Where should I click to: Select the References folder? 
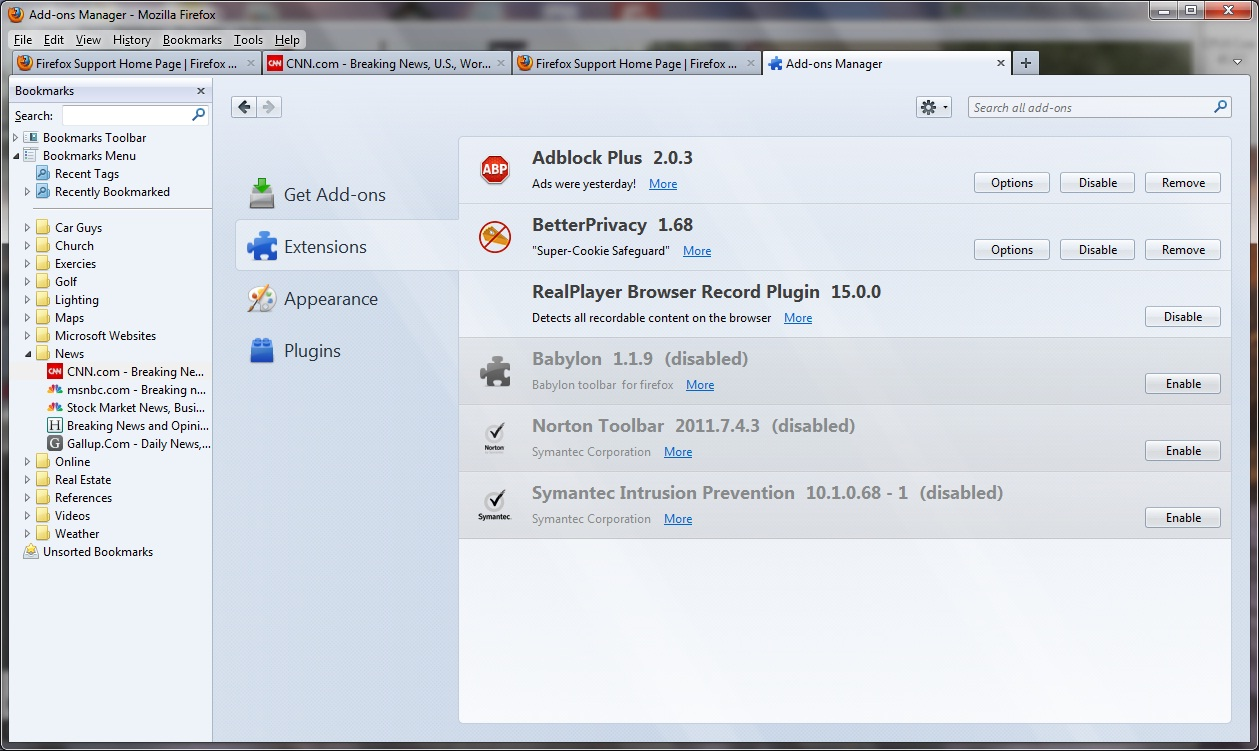(x=83, y=498)
